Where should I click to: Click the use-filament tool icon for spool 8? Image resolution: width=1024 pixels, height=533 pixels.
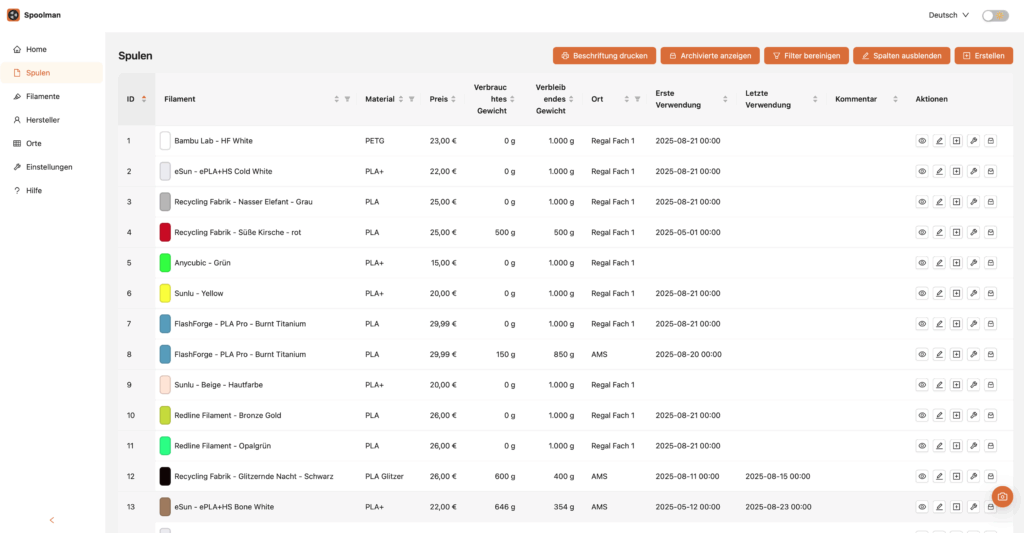click(x=973, y=354)
